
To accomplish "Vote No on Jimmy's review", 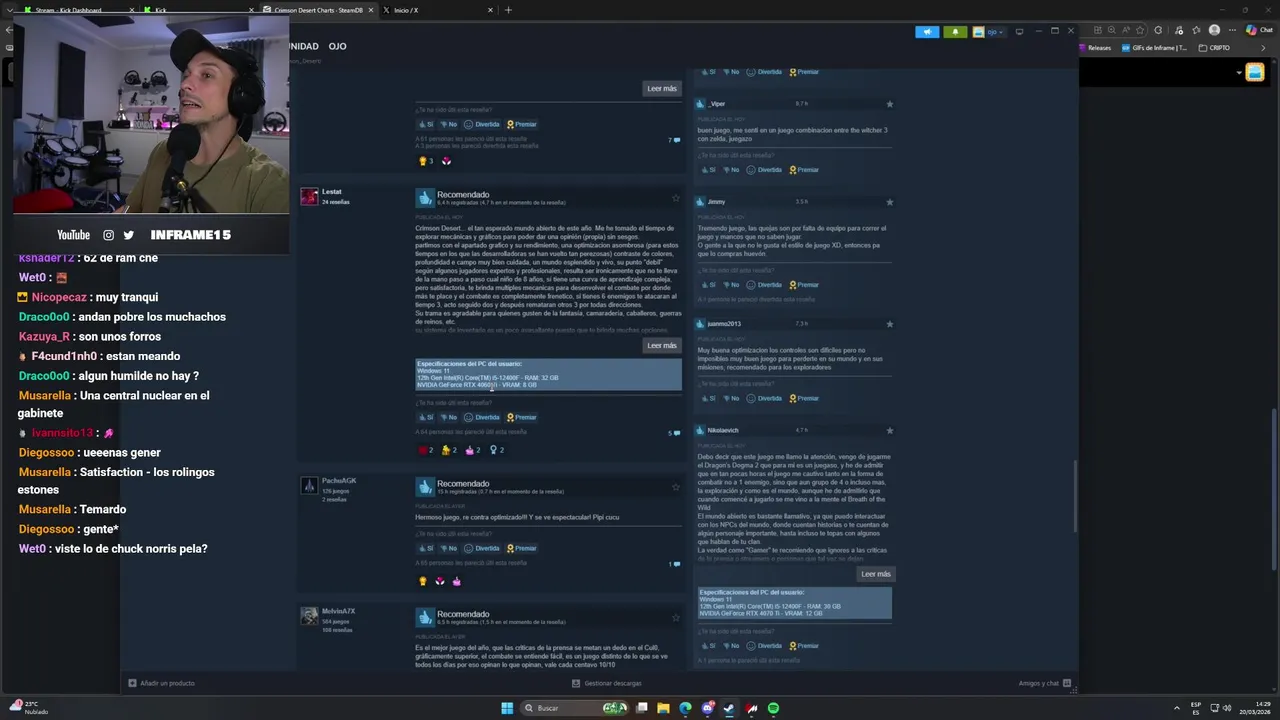I will [x=730, y=285].
